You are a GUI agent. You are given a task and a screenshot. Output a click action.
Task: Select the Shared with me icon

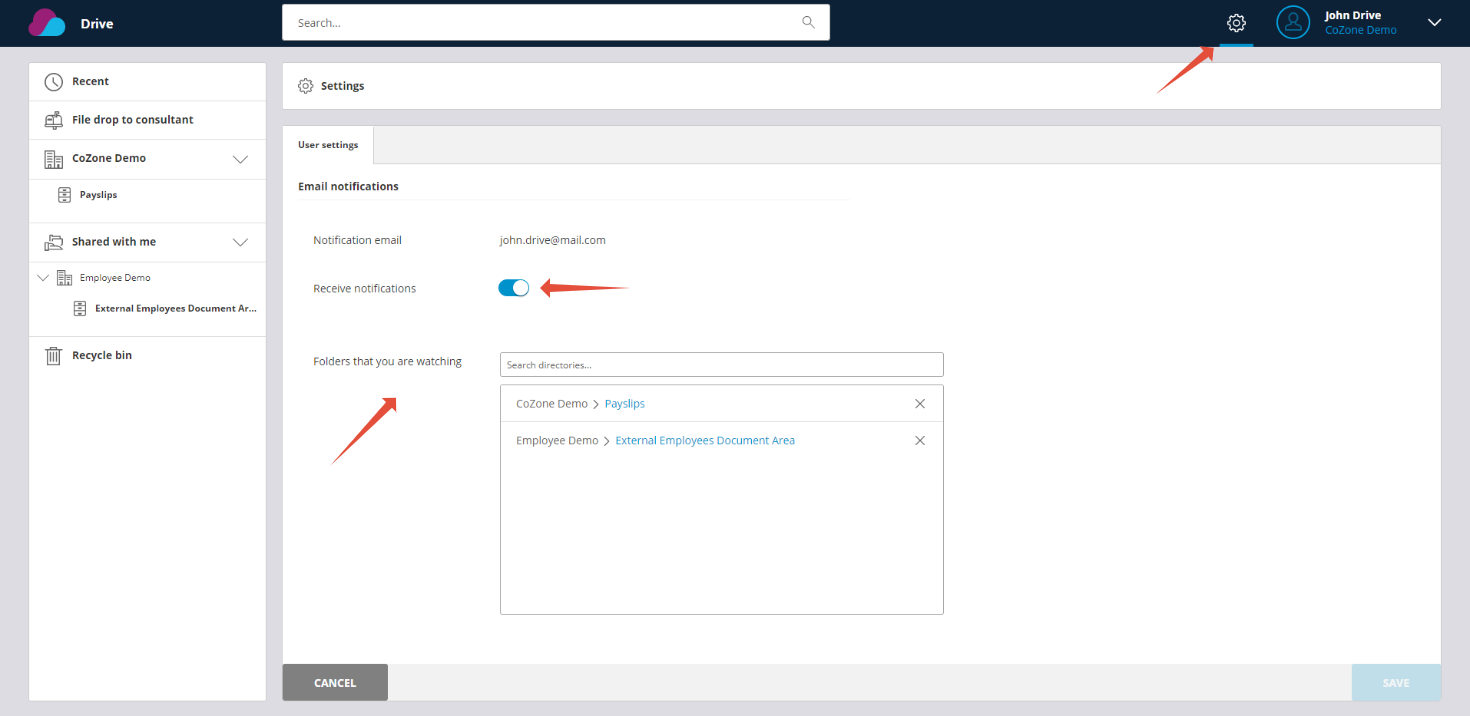[x=54, y=241]
